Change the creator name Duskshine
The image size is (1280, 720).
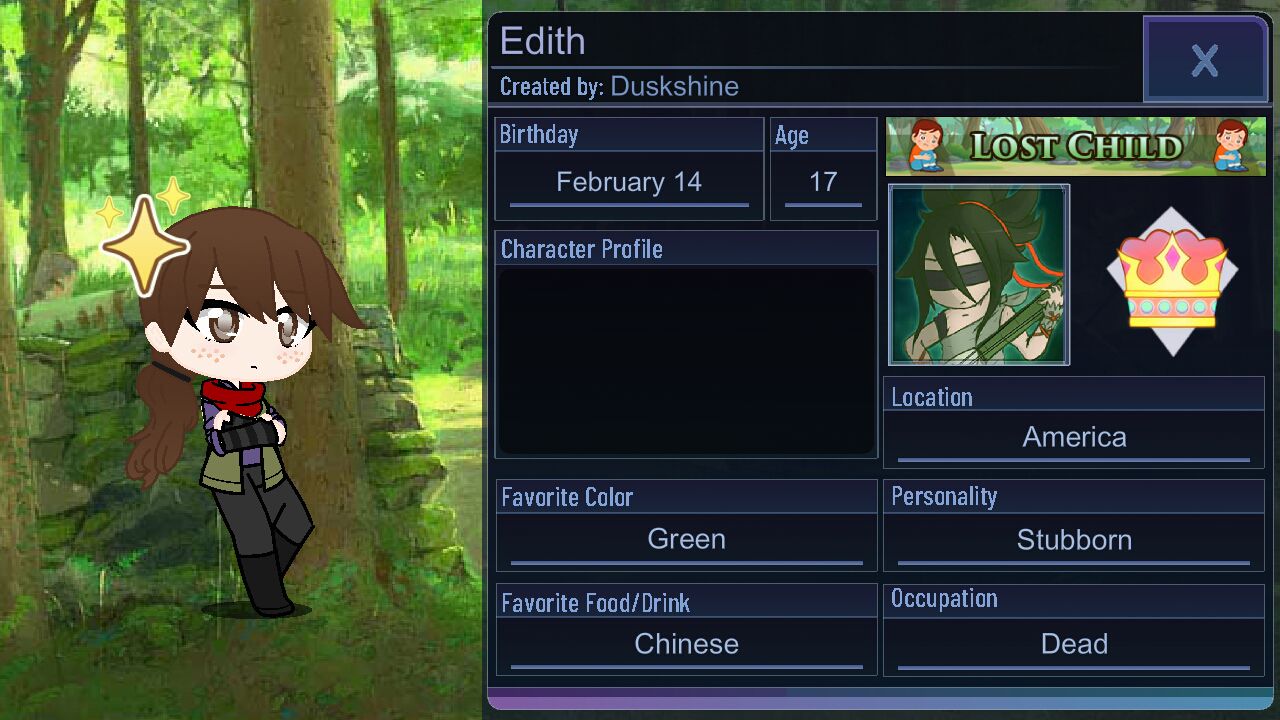tap(674, 86)
